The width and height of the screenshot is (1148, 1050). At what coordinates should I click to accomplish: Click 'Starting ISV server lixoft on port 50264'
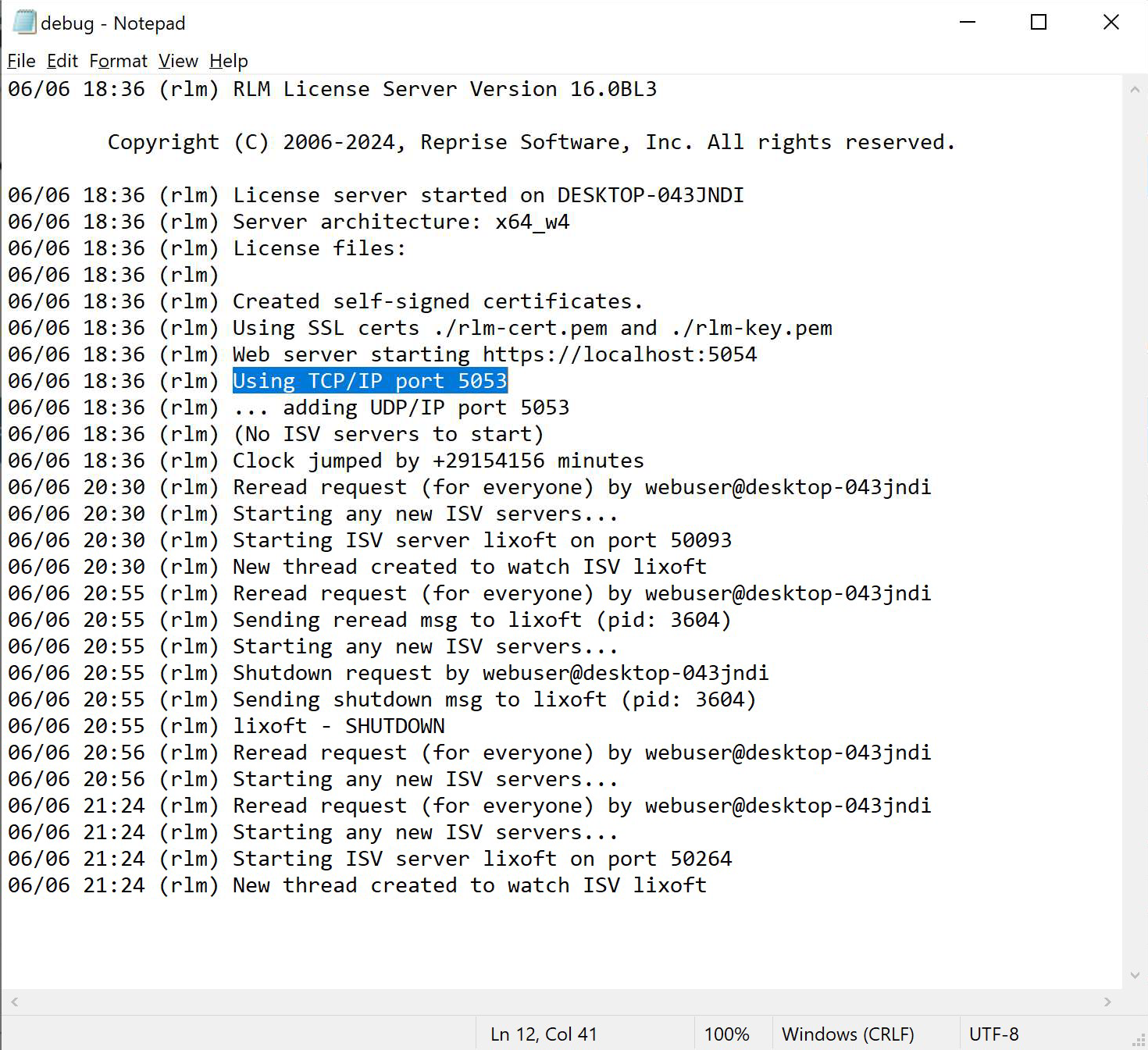(x=483, y=859)
